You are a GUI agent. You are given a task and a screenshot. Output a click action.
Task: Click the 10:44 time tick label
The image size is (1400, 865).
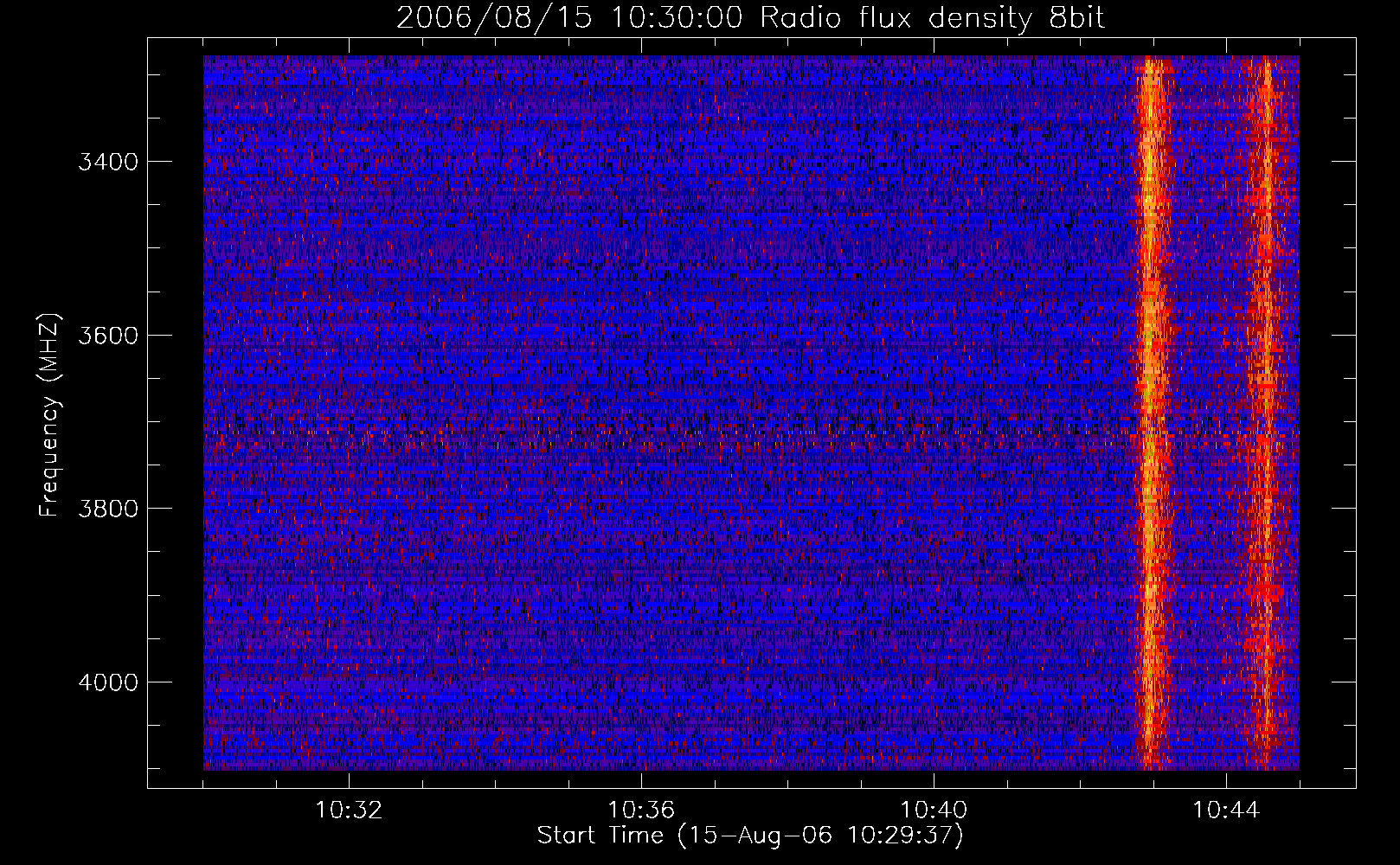(1226, 811)
